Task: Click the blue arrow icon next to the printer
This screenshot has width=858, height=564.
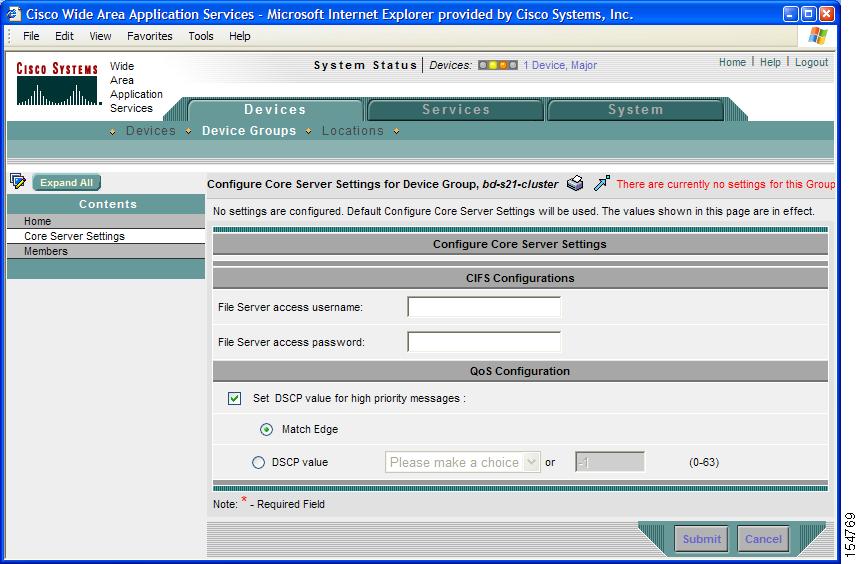Action: 601,183
